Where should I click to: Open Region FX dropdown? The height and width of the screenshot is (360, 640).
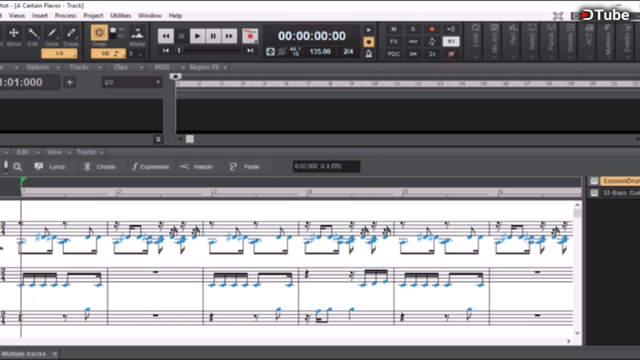click(x=208, y=67)
